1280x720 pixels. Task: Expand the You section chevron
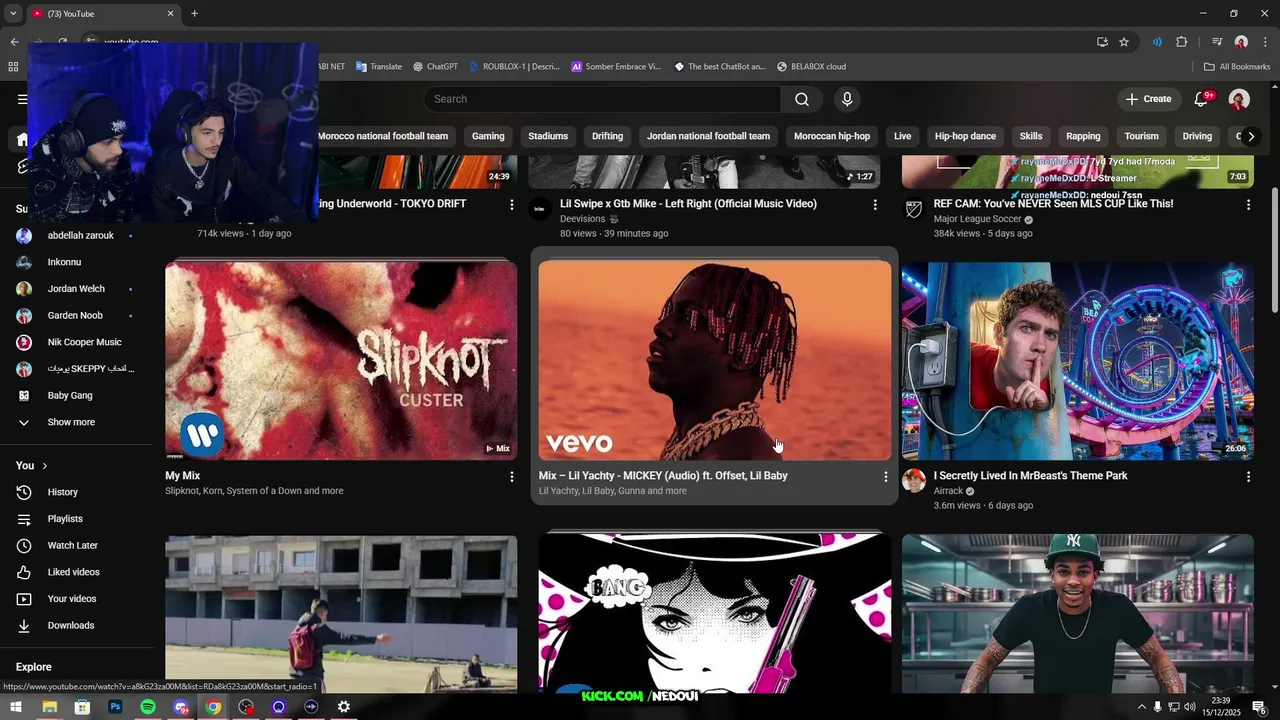[44, 466]
